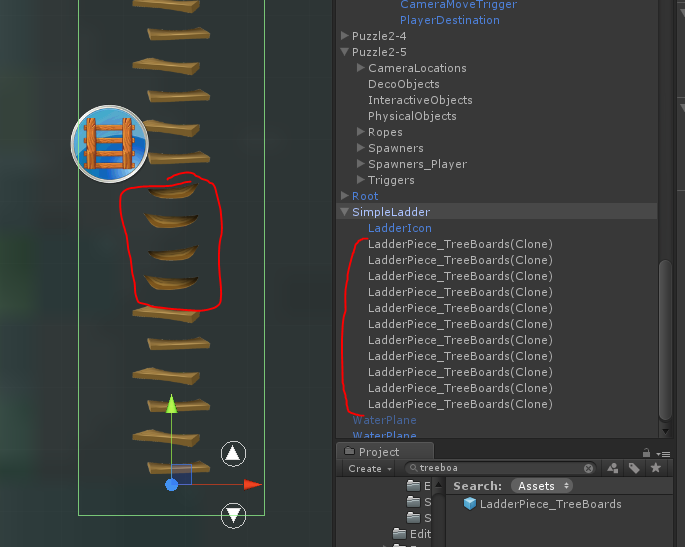The height and width of the screenshot is (547, 685).
Task: Open the search by type filter
Action: pos(612,468)
